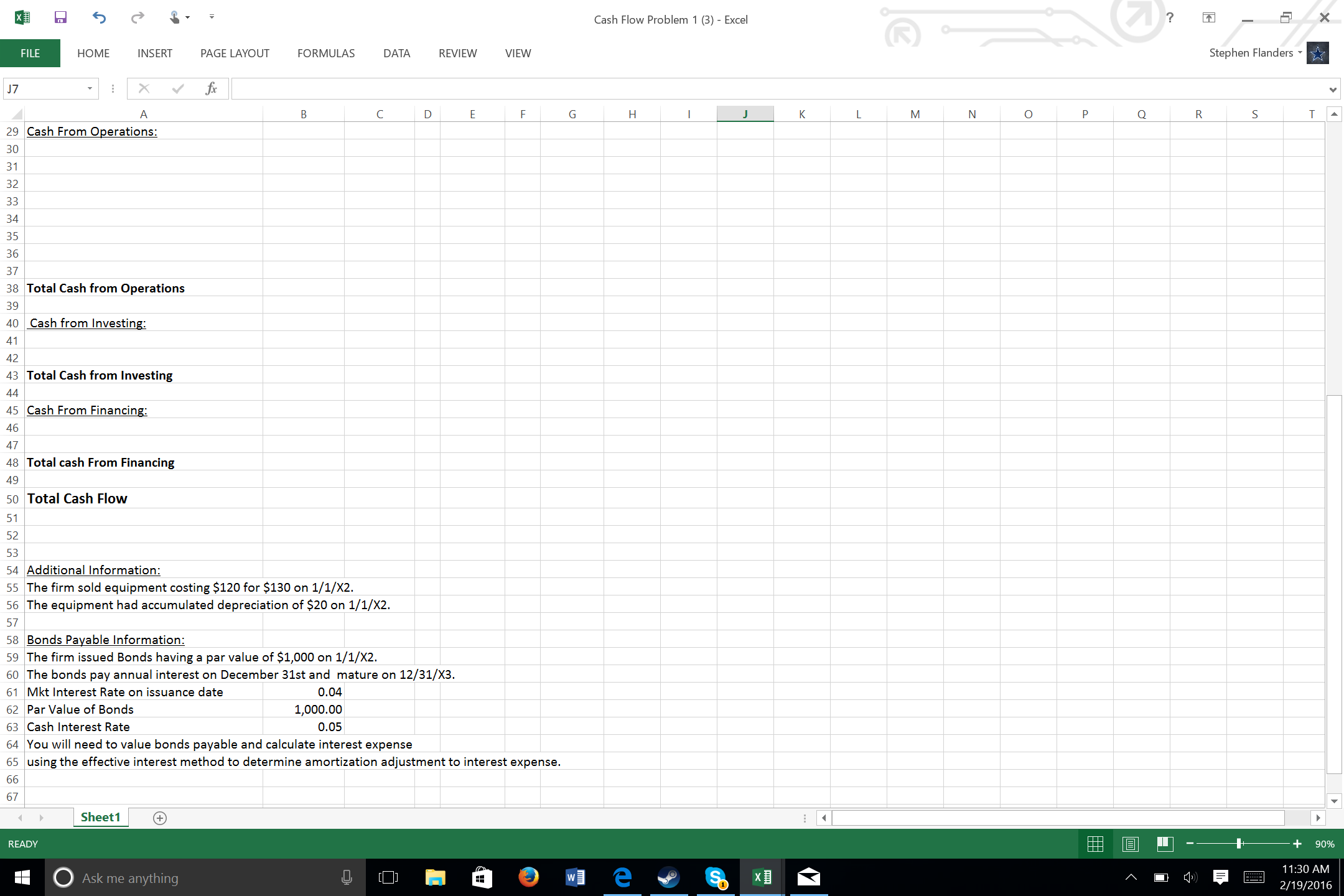Click cell containing 0.05 cash rate
This screenshot has width=1344, height=896.
(304, 727)
